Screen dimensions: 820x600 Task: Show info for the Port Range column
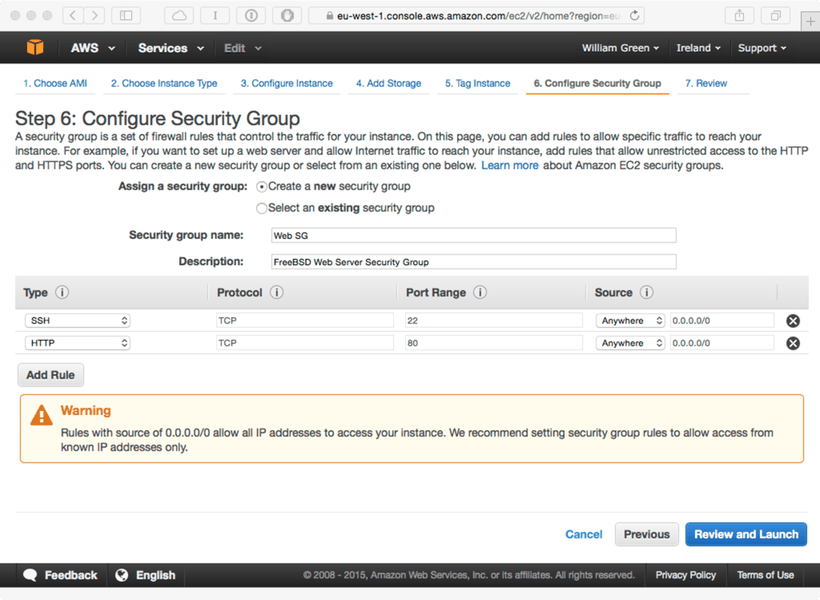[x=480, y=292]
